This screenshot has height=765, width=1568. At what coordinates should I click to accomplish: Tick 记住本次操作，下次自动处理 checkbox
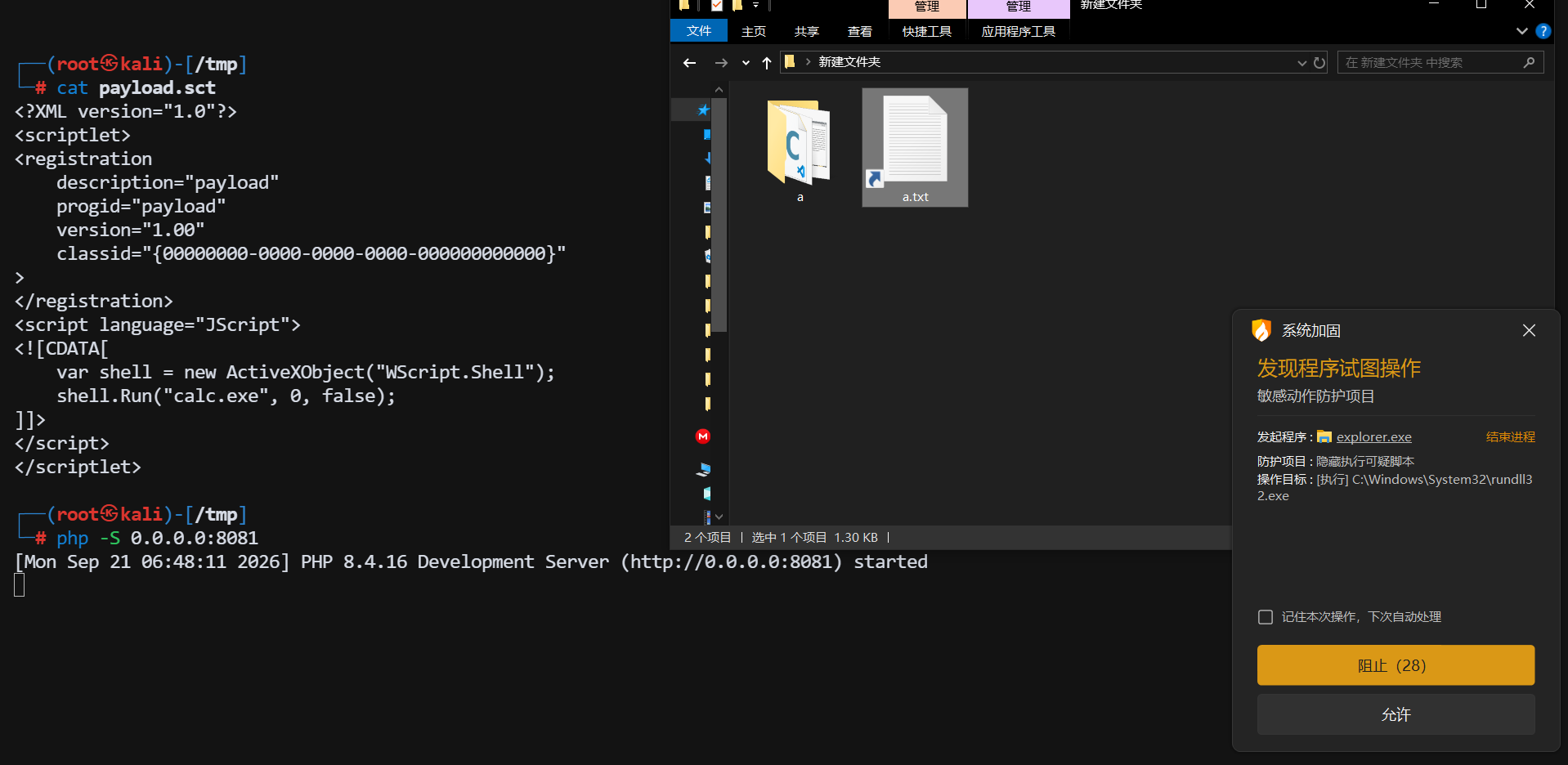[x=1266, y=617]
